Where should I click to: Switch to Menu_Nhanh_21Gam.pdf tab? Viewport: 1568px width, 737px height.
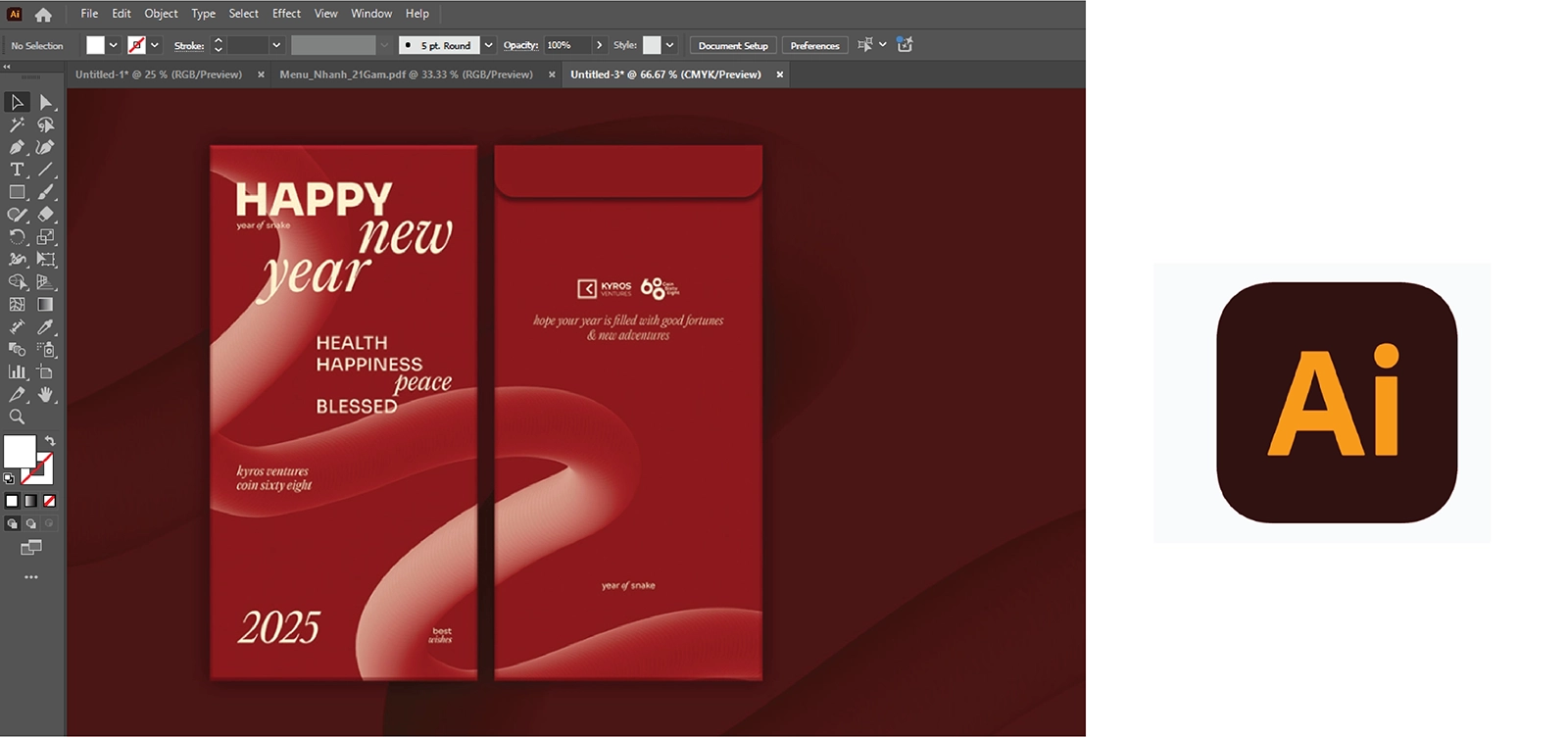[407, 74]
